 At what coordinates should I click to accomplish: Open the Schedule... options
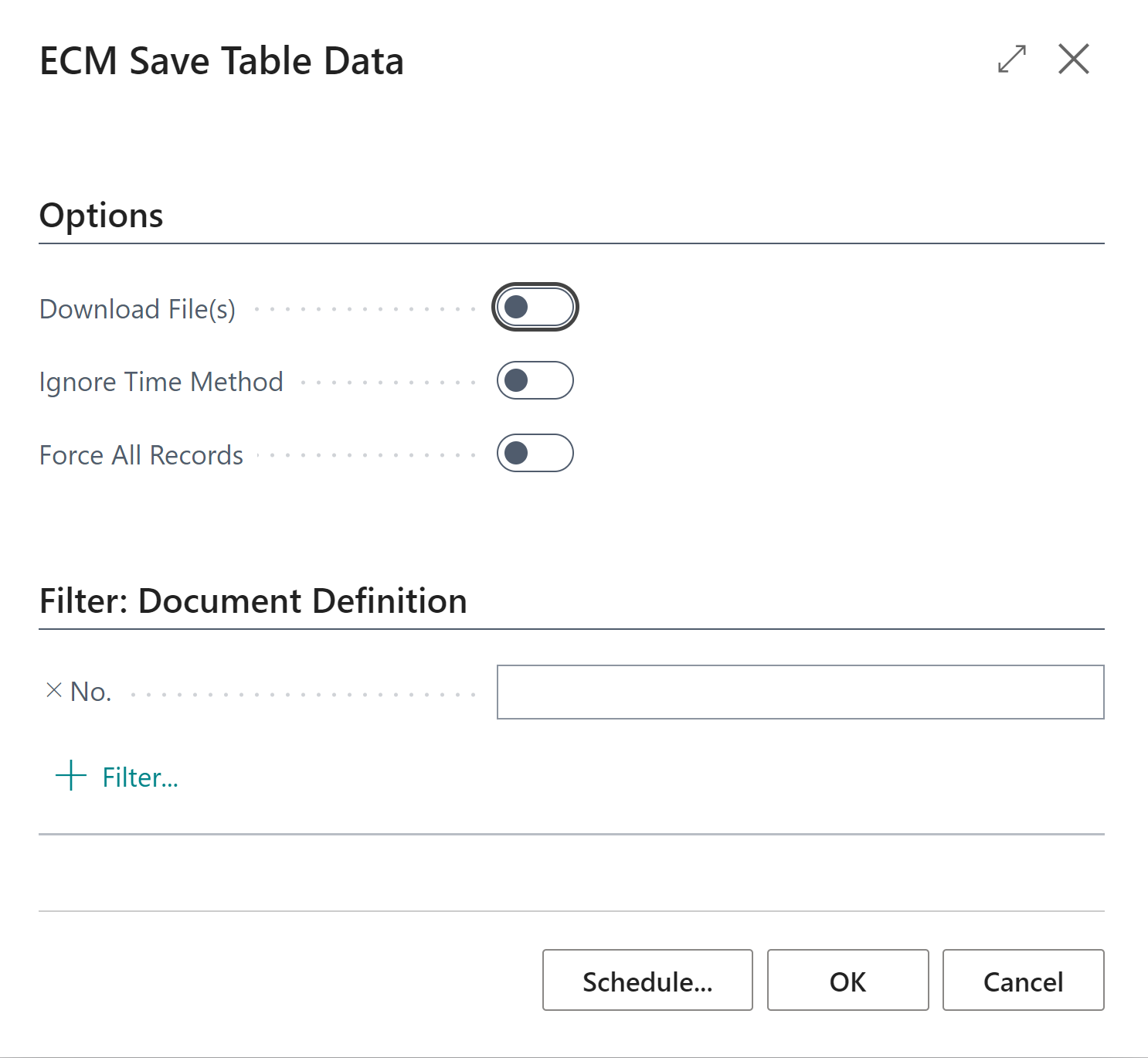[647, 980]
